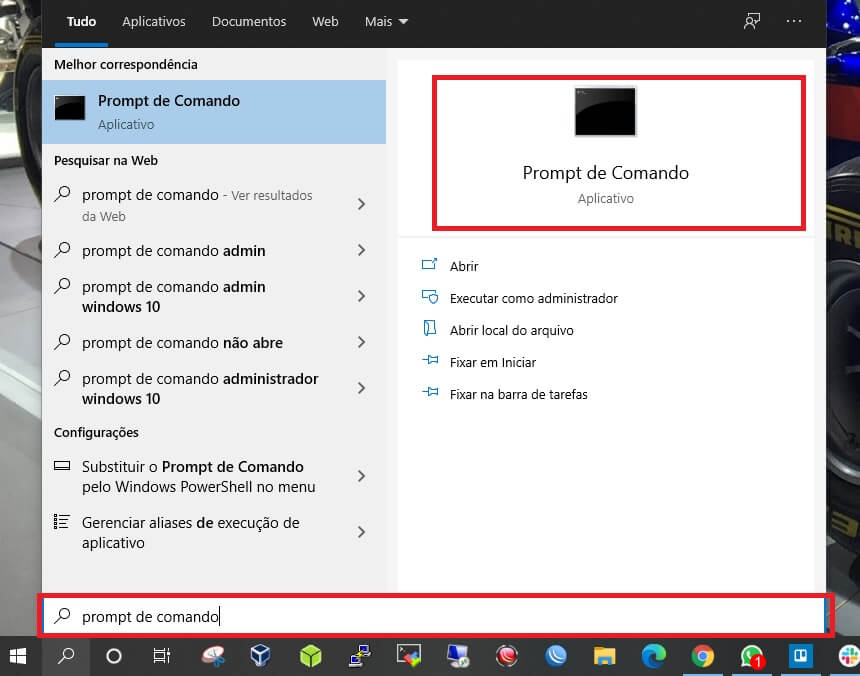Choose Abrir local do arquivo
Screen dimensions: 860x676
[512, 331]
